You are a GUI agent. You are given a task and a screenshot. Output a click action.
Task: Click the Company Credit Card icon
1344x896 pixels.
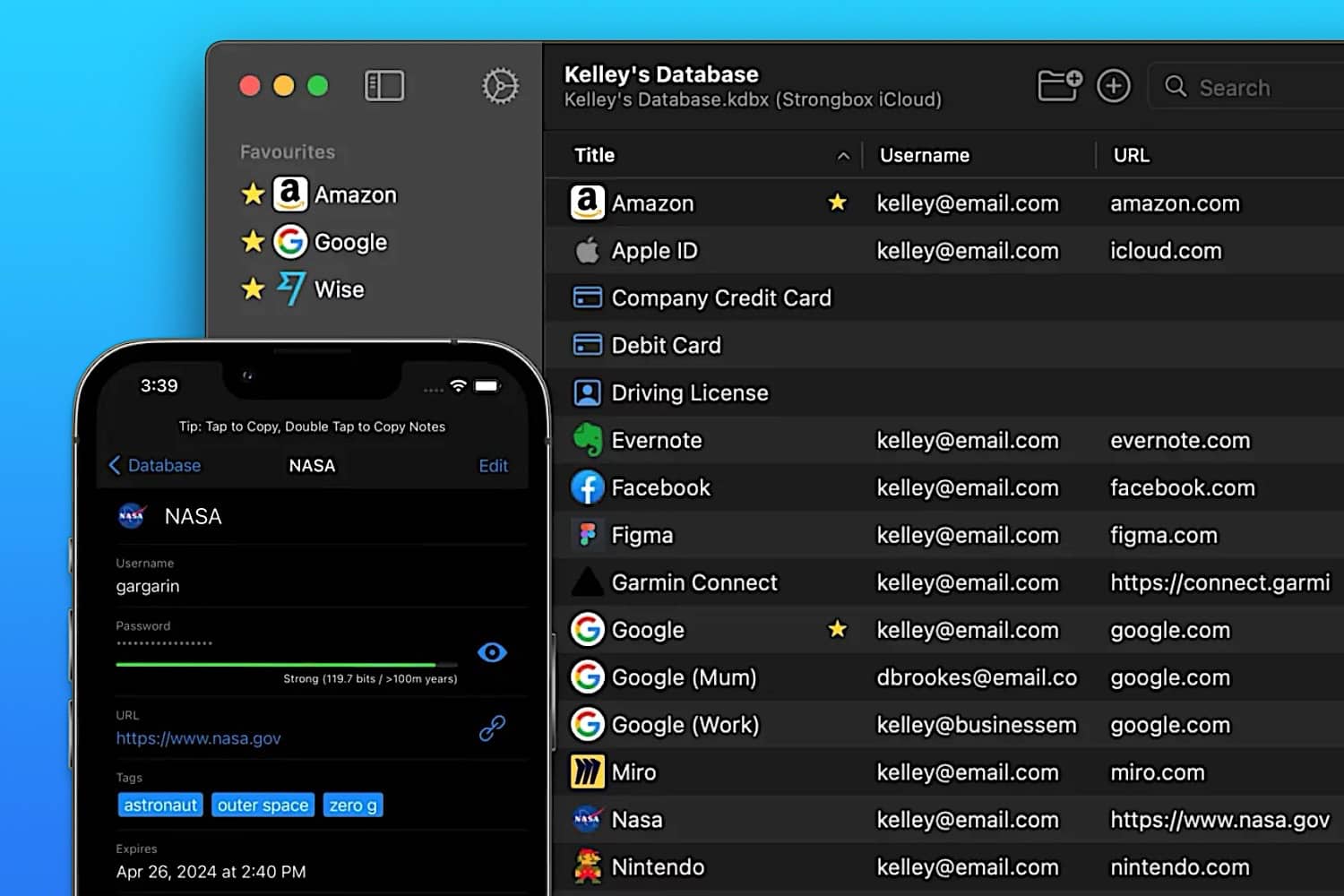coord(587,297)
